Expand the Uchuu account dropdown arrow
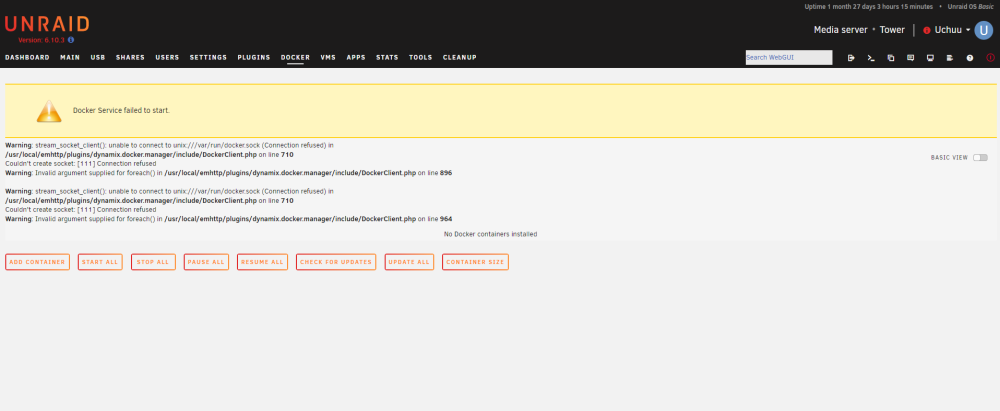 (968, 30)
